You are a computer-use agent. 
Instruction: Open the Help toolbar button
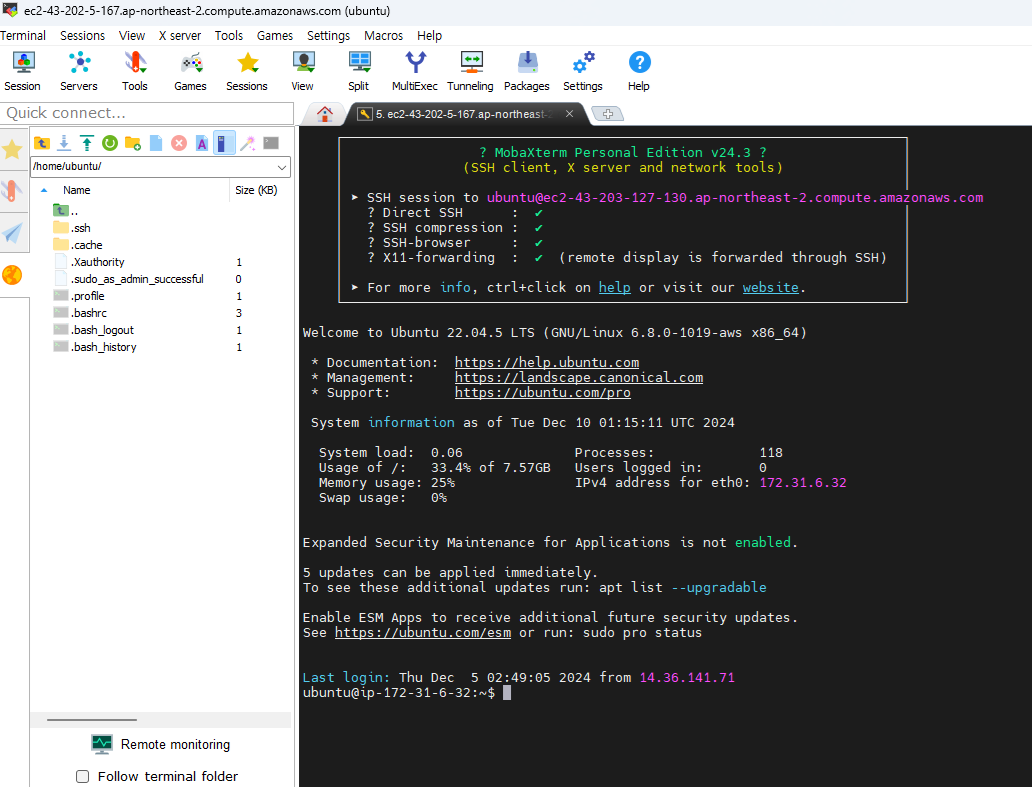tap(639, 71)
